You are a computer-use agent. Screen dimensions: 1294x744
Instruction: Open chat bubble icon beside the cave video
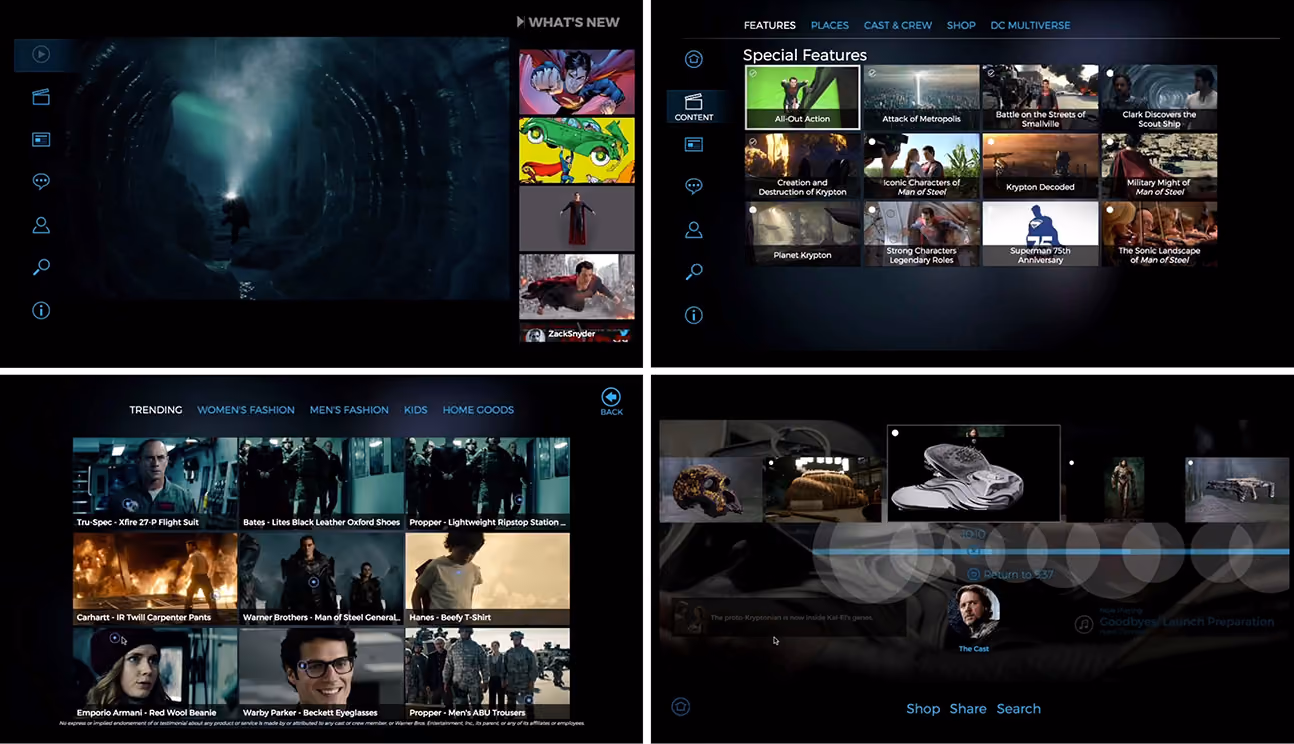pyautogui.click(x=41, y=182)
